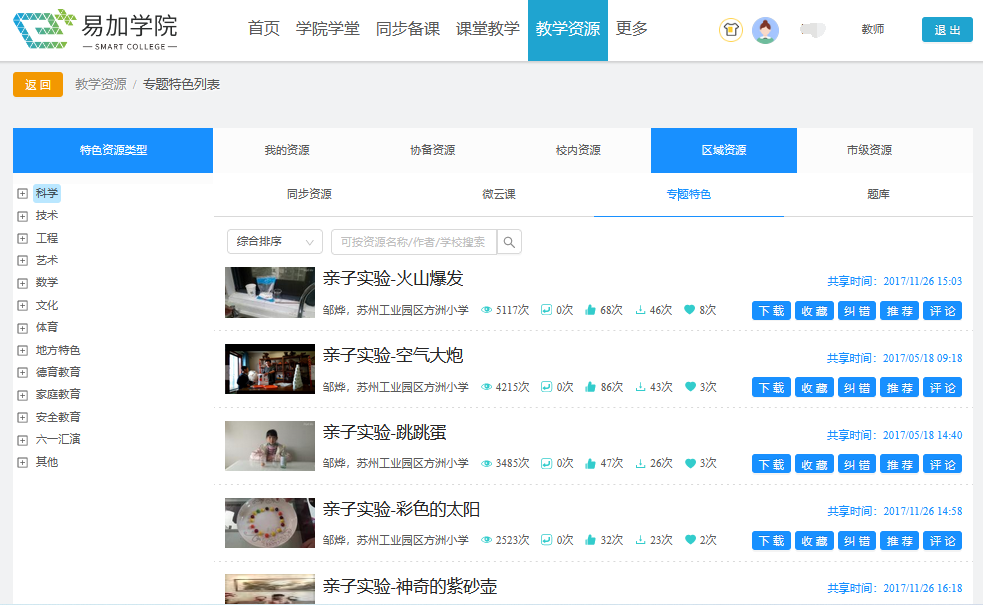The image size is (983, 605).
Task: Open the 亲子实验-火山爆发 video thumbnail
Action: [270, 292]
